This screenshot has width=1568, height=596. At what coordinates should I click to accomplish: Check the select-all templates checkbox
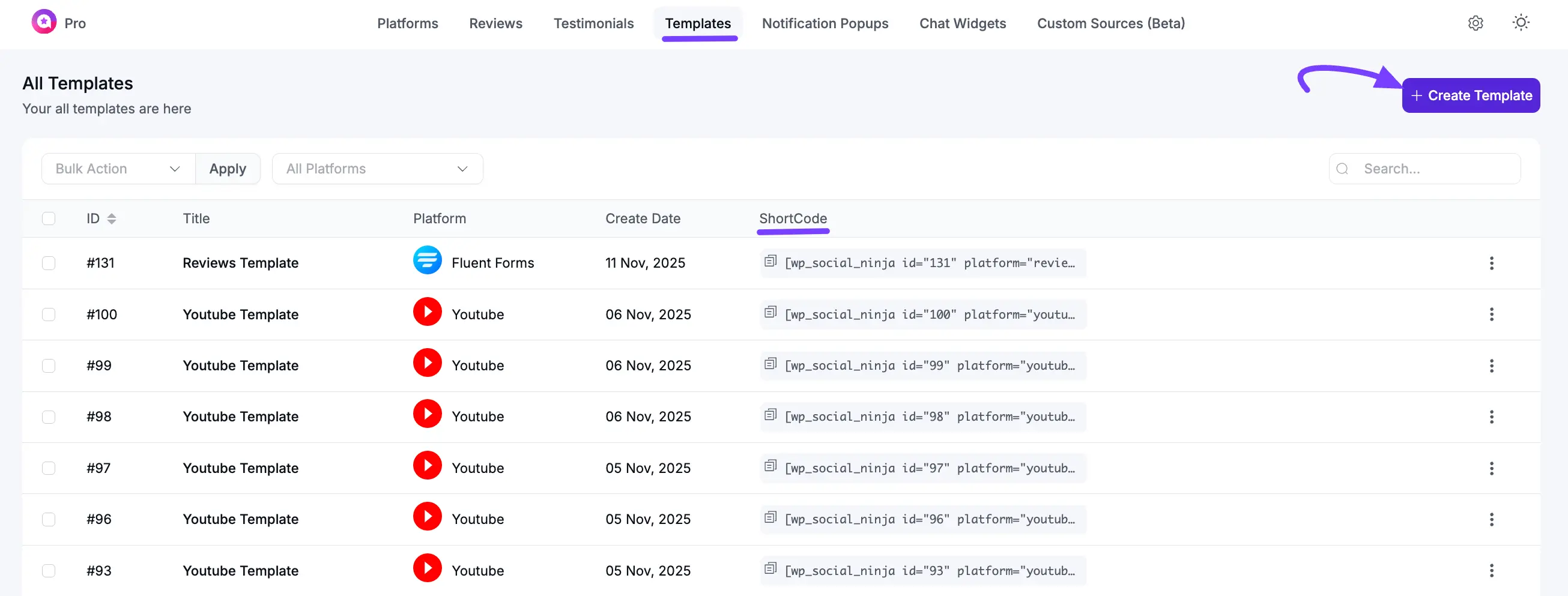tap(49, 218)
